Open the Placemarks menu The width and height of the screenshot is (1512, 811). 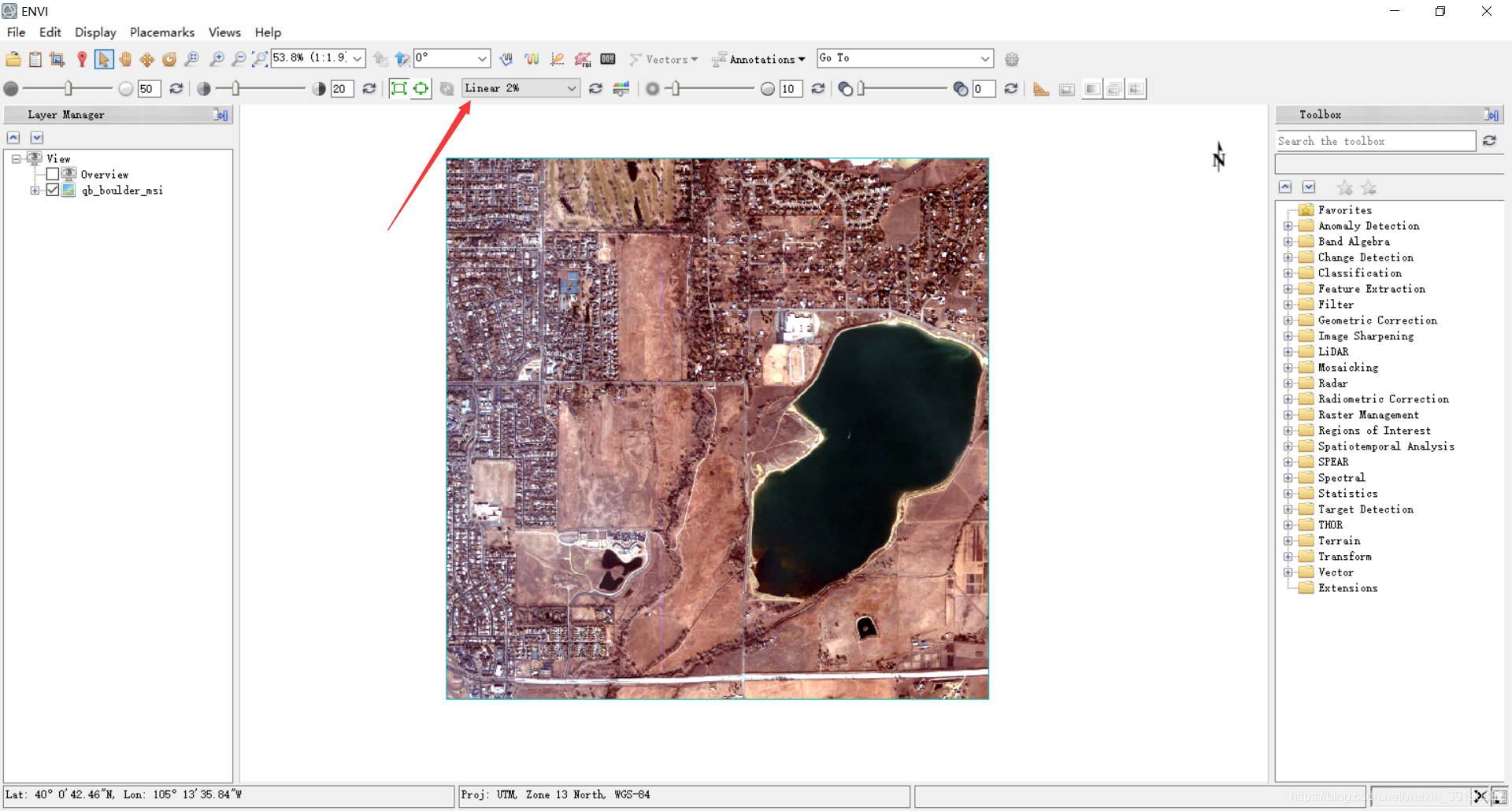(162, 32)
